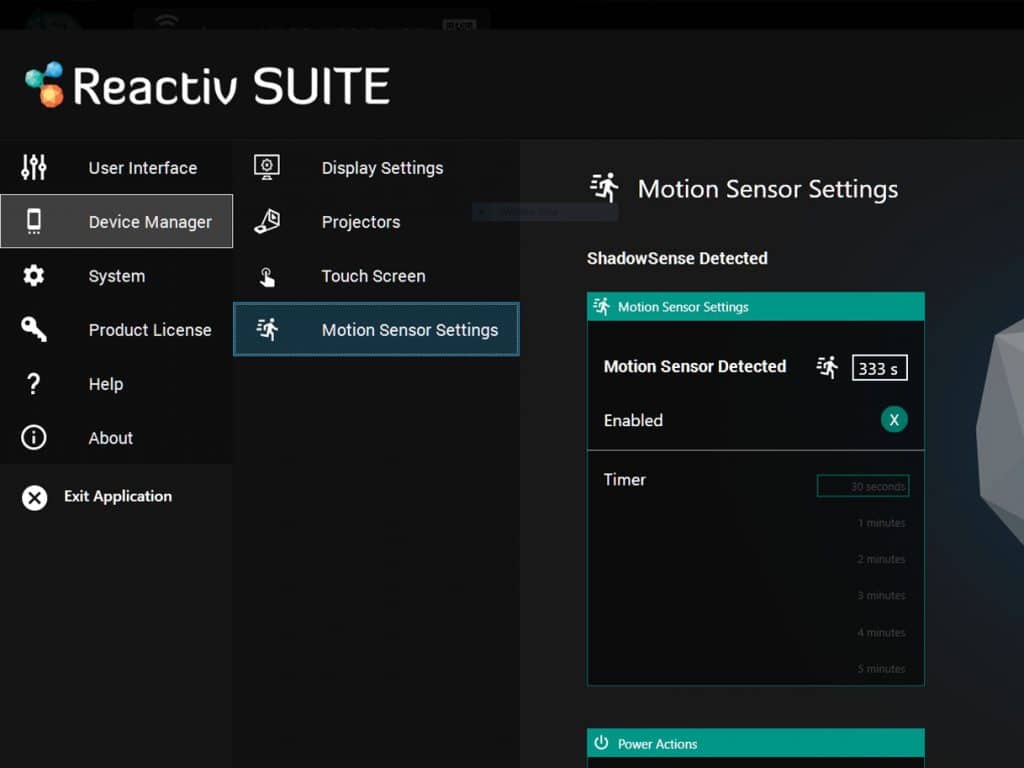Click the Touch Screen hand icon

[267, 276]
